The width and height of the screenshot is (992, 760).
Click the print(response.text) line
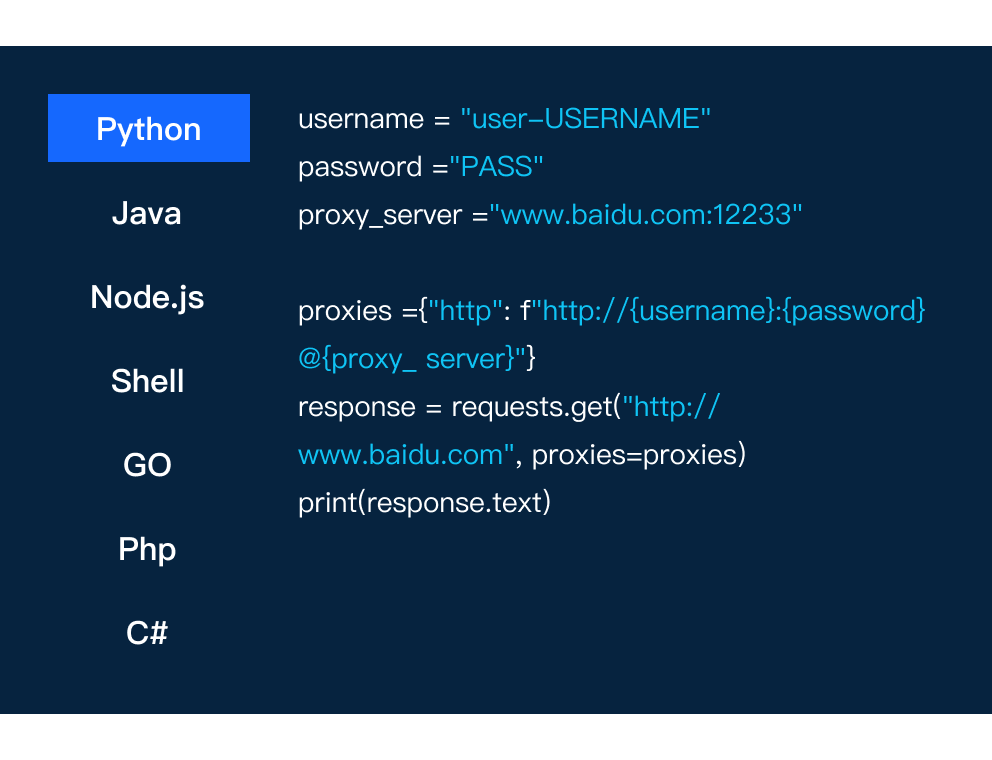424,502
